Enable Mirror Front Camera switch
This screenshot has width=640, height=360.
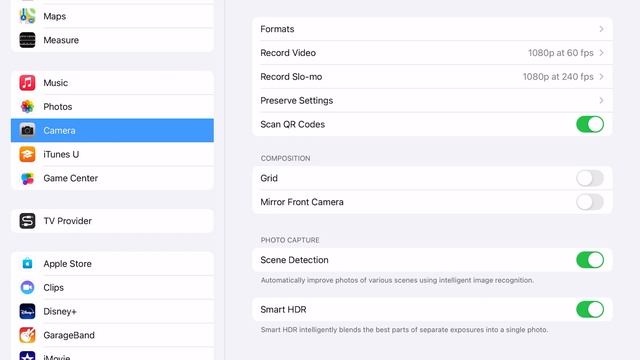click(x=590, y=202)
